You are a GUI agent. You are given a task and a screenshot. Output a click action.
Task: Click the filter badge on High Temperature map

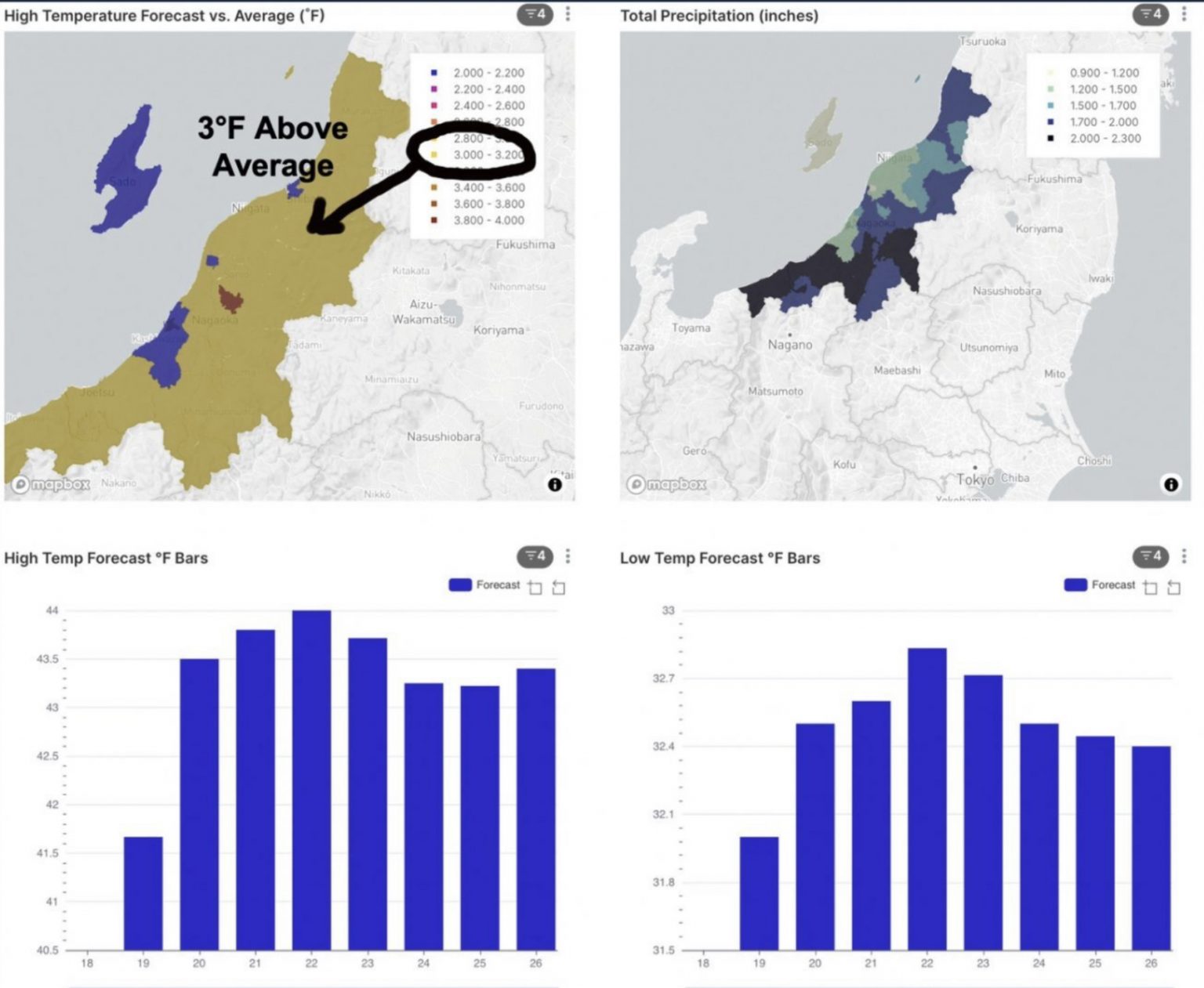tap(535, 14)
